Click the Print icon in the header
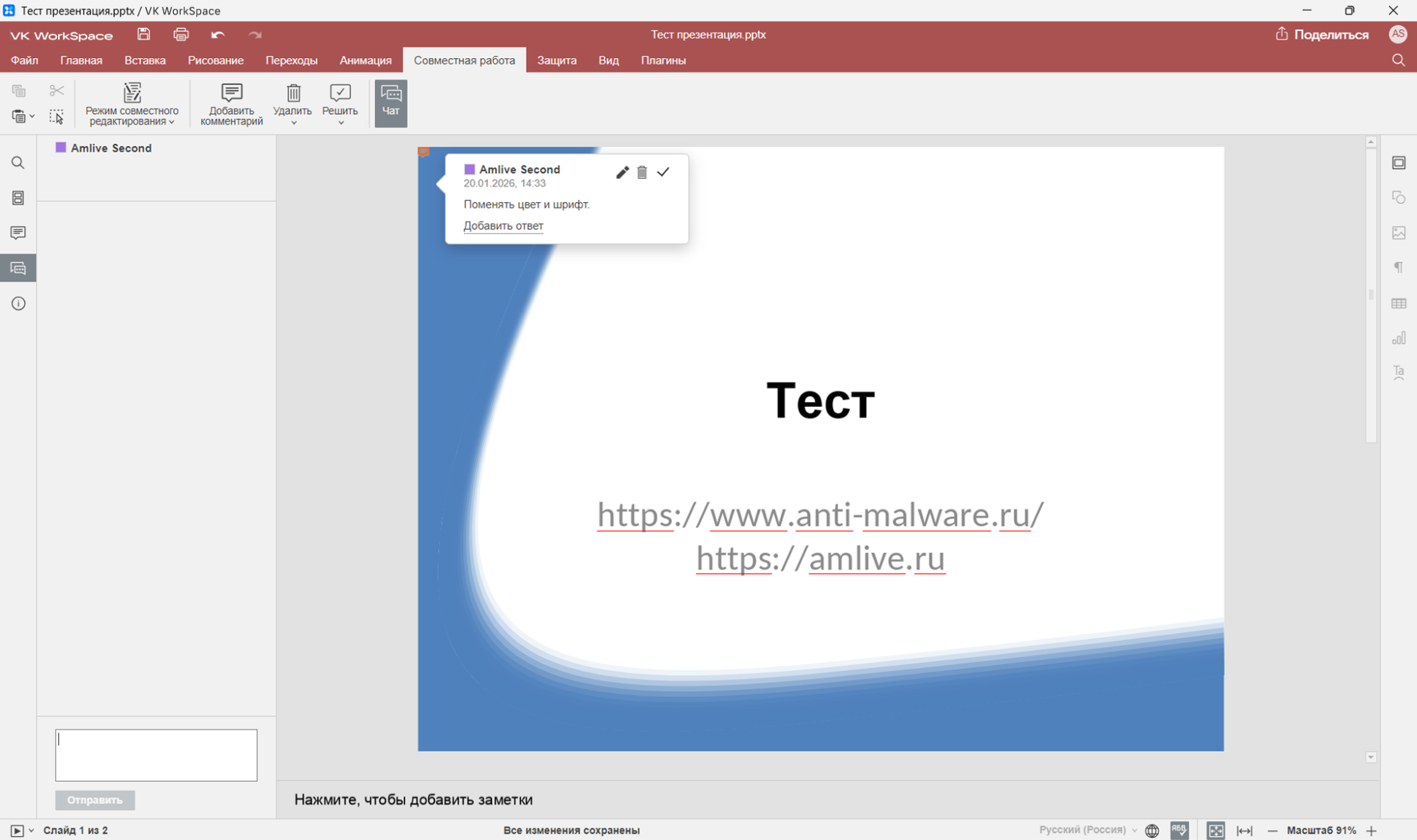 tap(181, 34)
